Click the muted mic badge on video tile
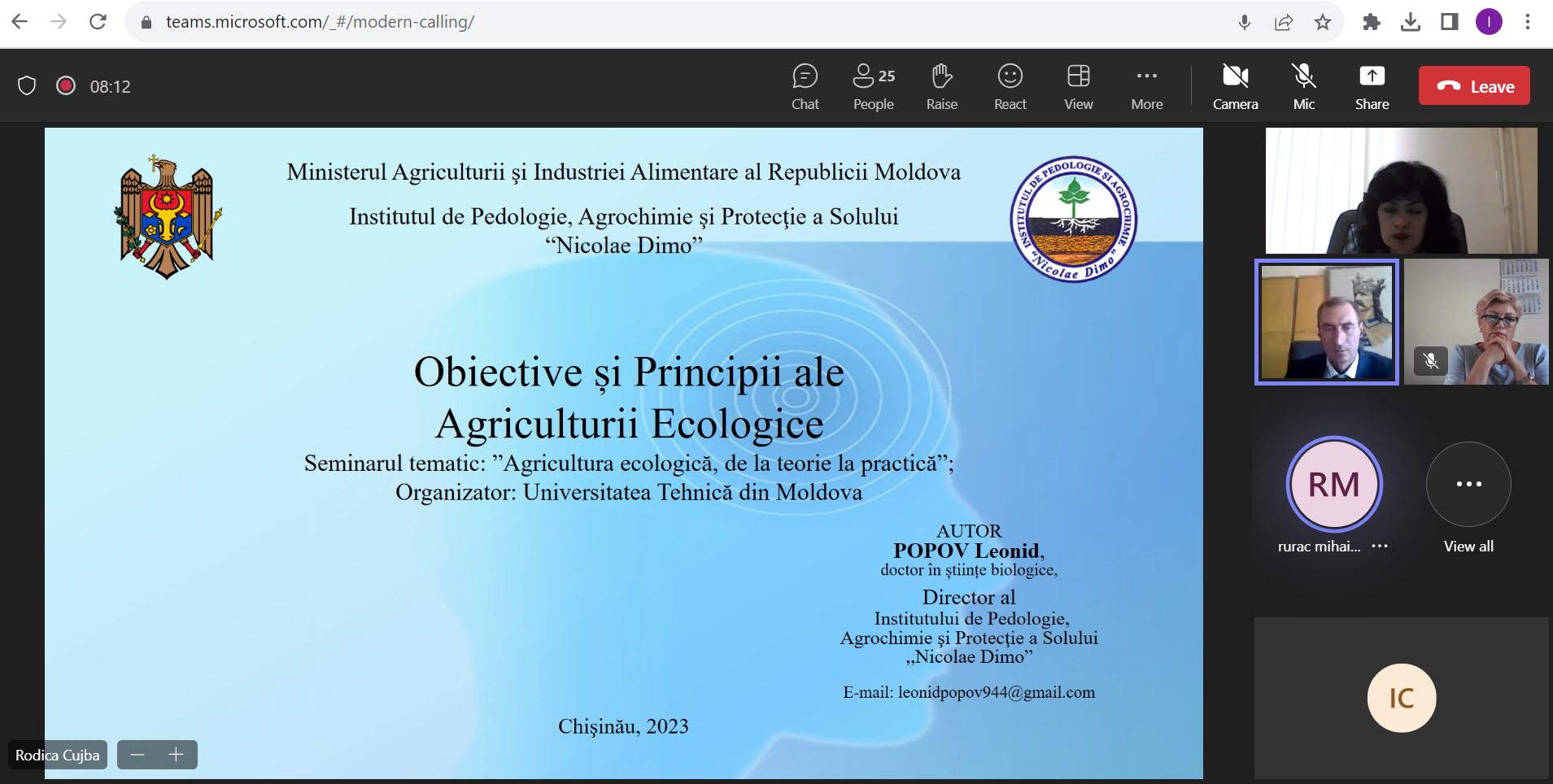 pyautogui.click(x=1431, y=360)
